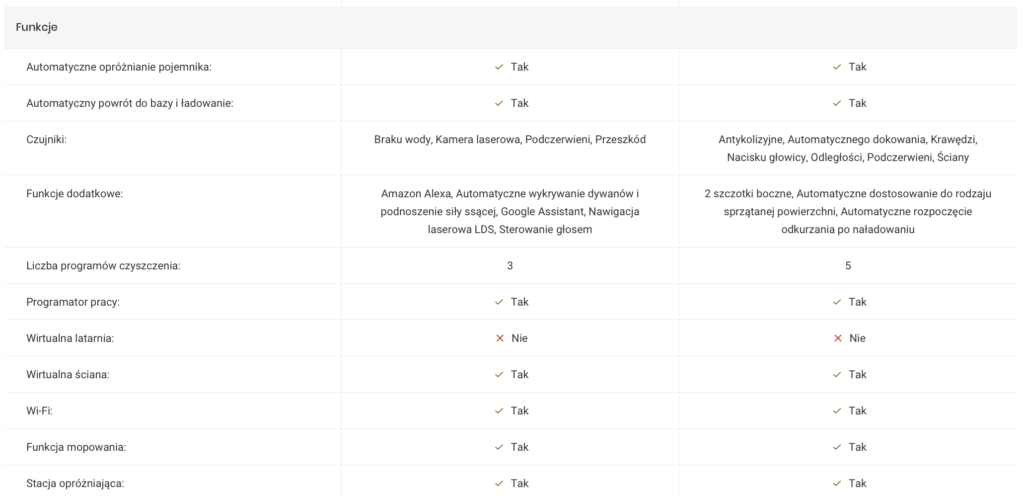Click the middle-column checkmark for Stacja opróżniająca
The width and height of the screenshot is (1024, 496).
tap(498, 483)
